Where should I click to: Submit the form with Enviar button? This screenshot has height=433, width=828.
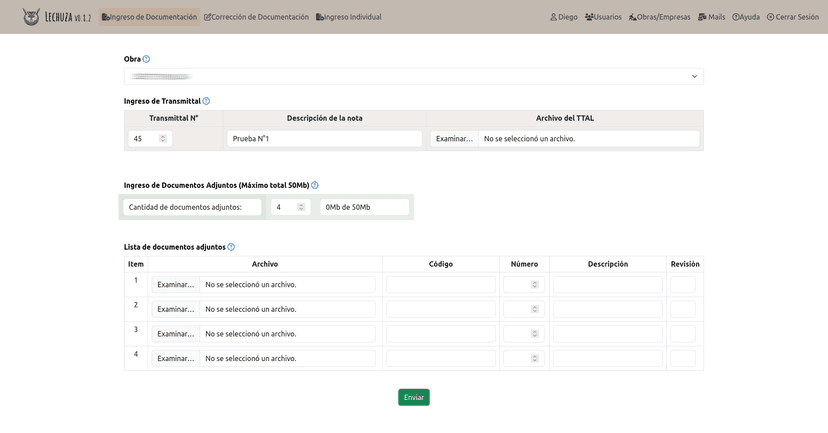point(413,398)
